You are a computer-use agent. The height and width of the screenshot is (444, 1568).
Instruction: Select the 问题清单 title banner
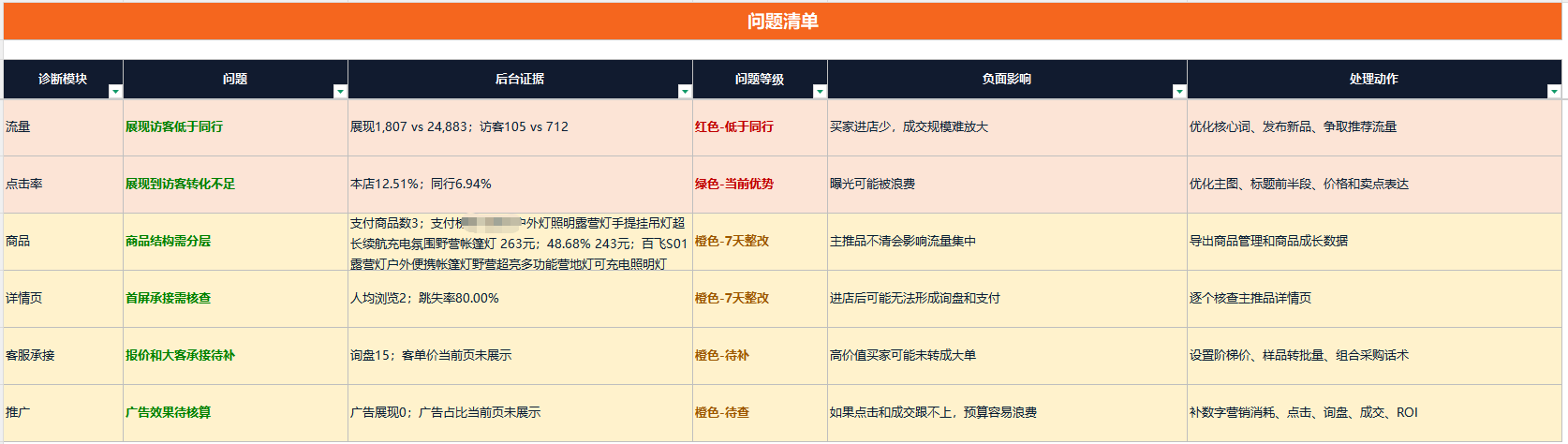click(783, 21)
